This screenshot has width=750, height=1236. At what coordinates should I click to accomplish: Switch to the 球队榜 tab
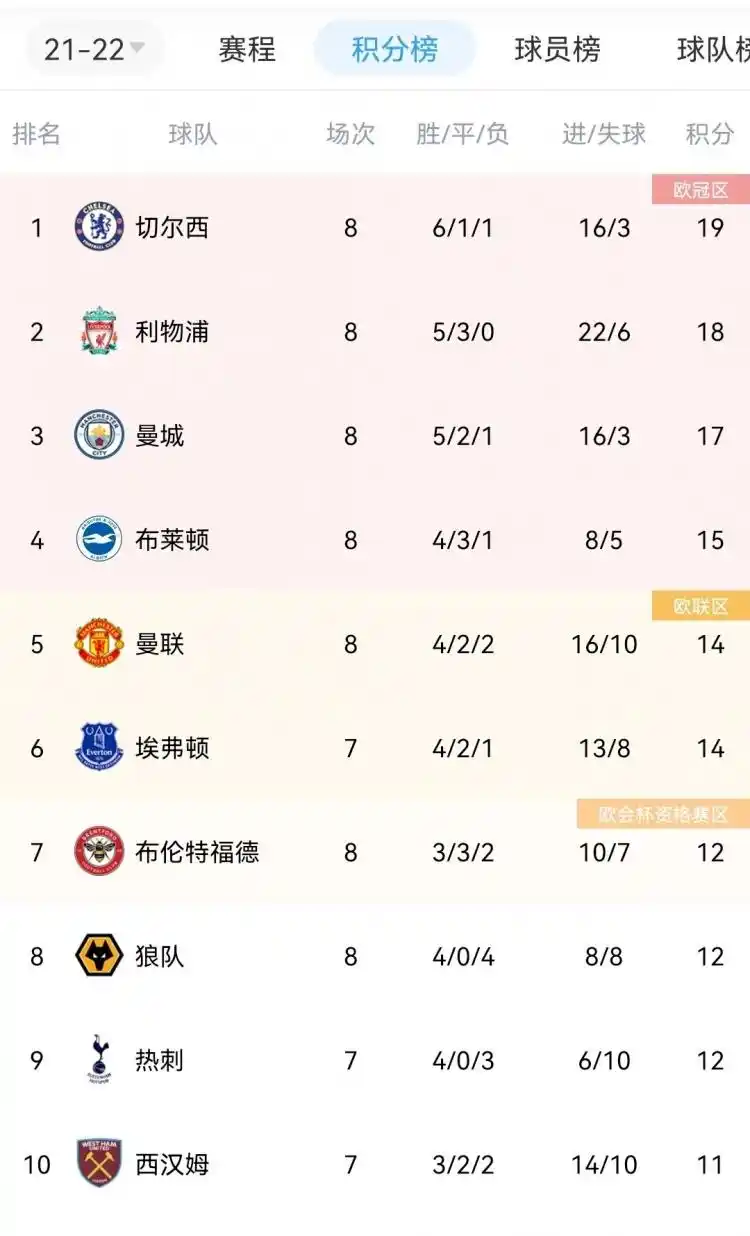click(x=712, y=49)
